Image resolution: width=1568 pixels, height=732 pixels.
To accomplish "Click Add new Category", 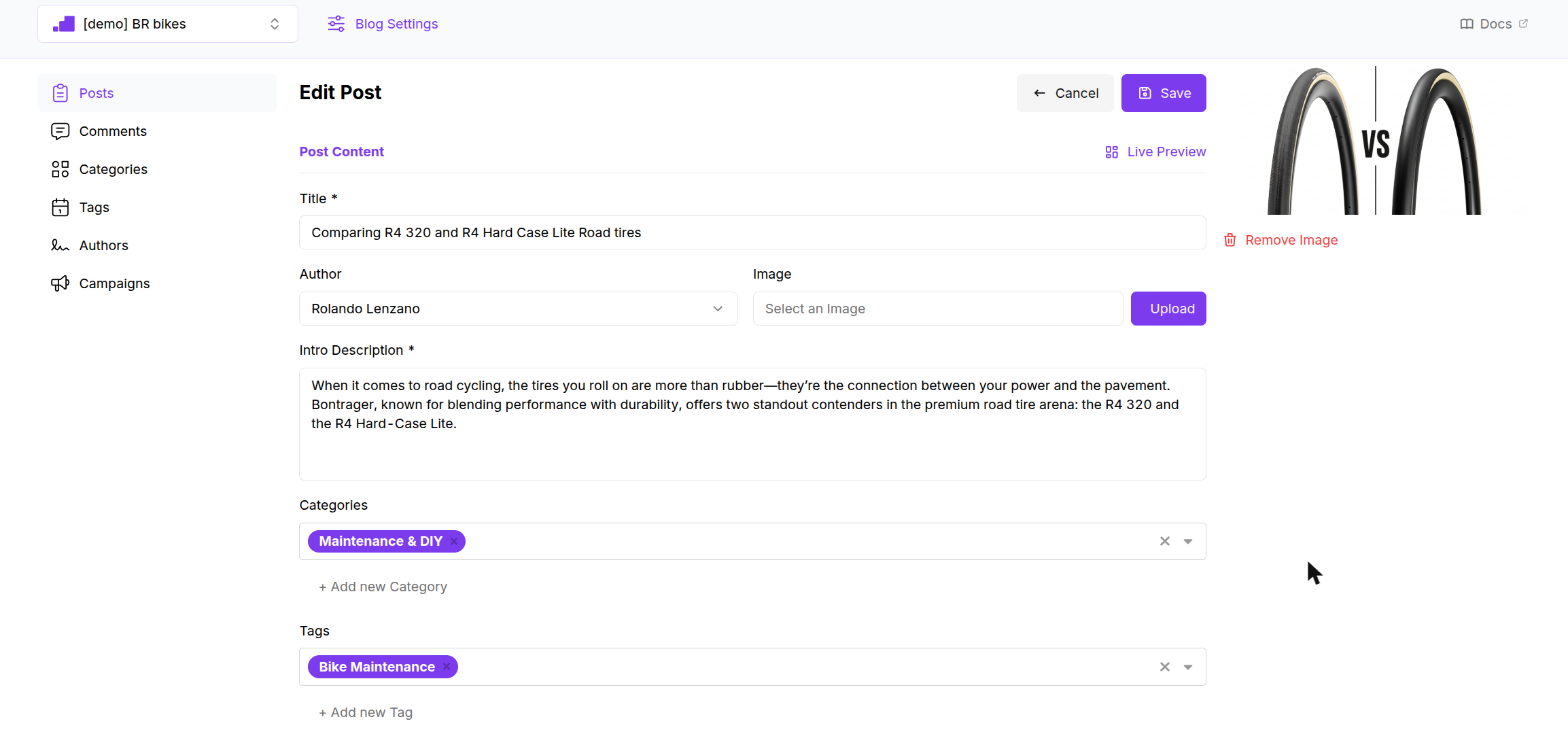I will click(x=383, y=587).
